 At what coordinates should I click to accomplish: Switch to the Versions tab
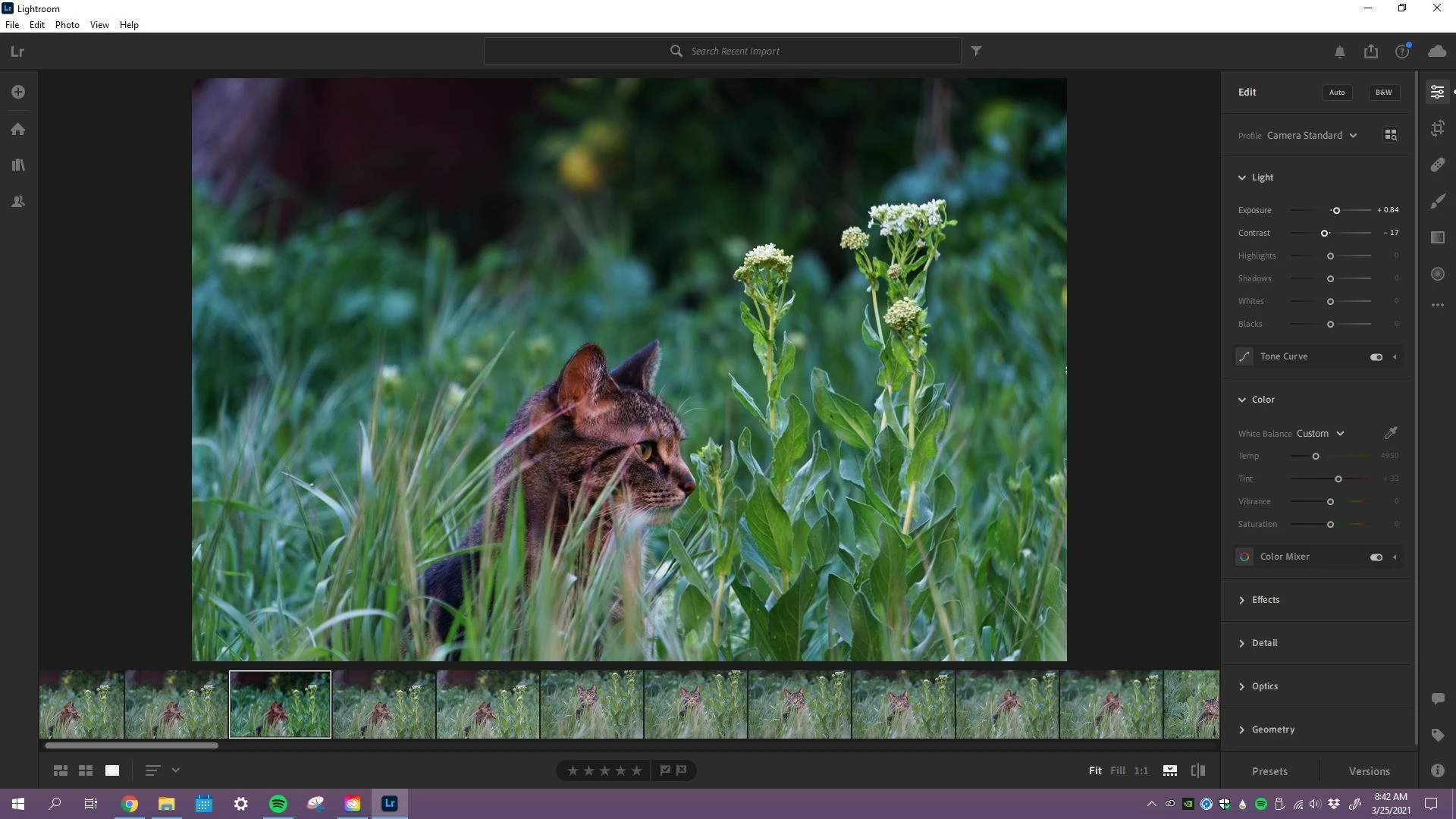click(1369, 771)
